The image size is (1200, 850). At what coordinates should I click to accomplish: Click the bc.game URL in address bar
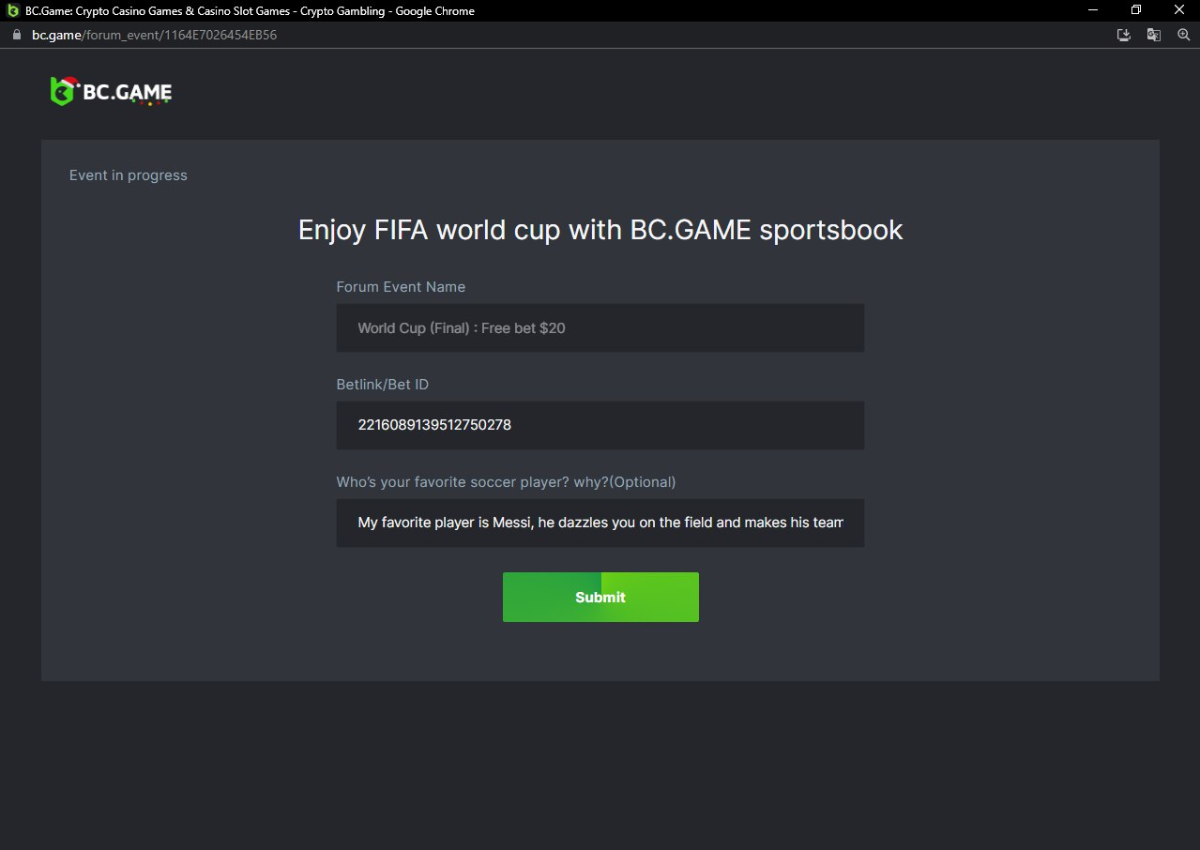[x=154, y=35]
